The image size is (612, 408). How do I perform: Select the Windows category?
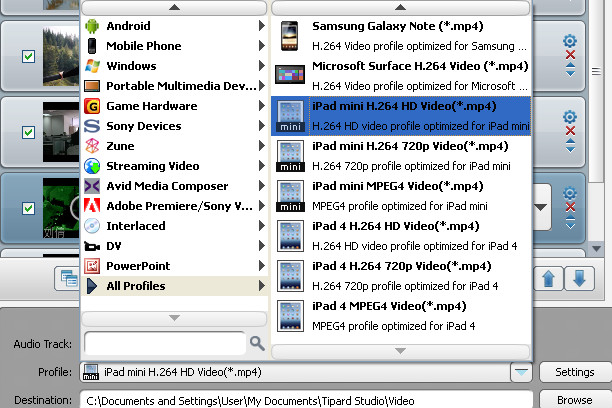[174, 66]
